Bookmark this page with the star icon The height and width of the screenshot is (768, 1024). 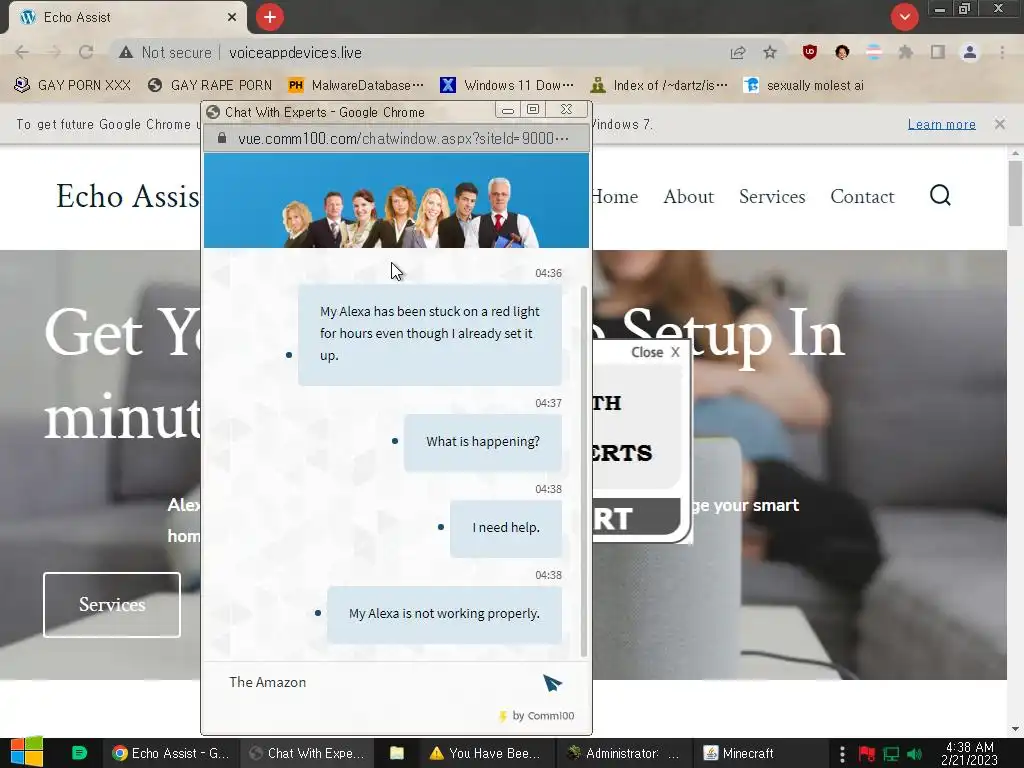click(x=770, y=52)
